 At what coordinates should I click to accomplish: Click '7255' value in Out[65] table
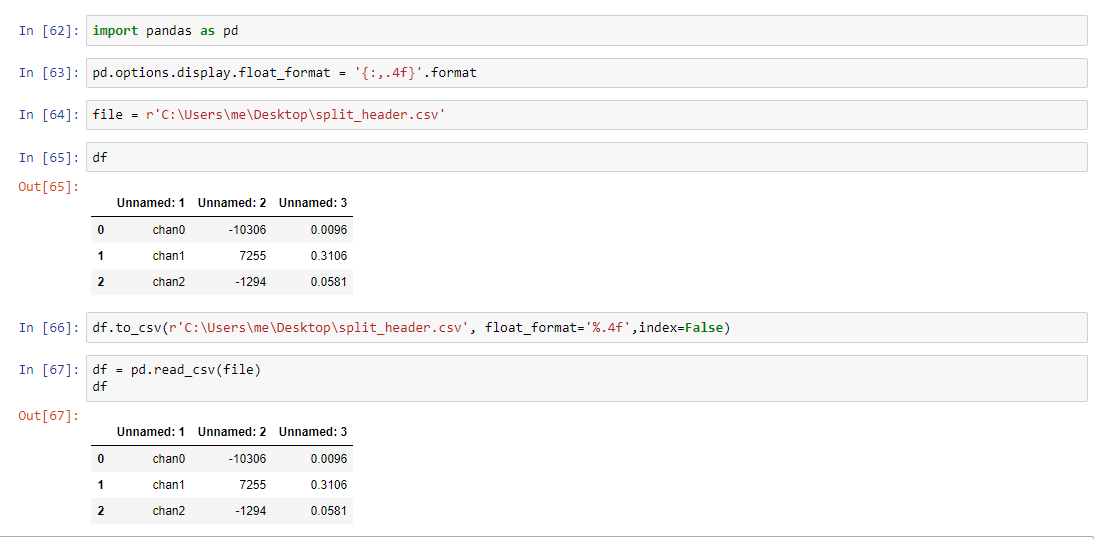tap(253, 256)
